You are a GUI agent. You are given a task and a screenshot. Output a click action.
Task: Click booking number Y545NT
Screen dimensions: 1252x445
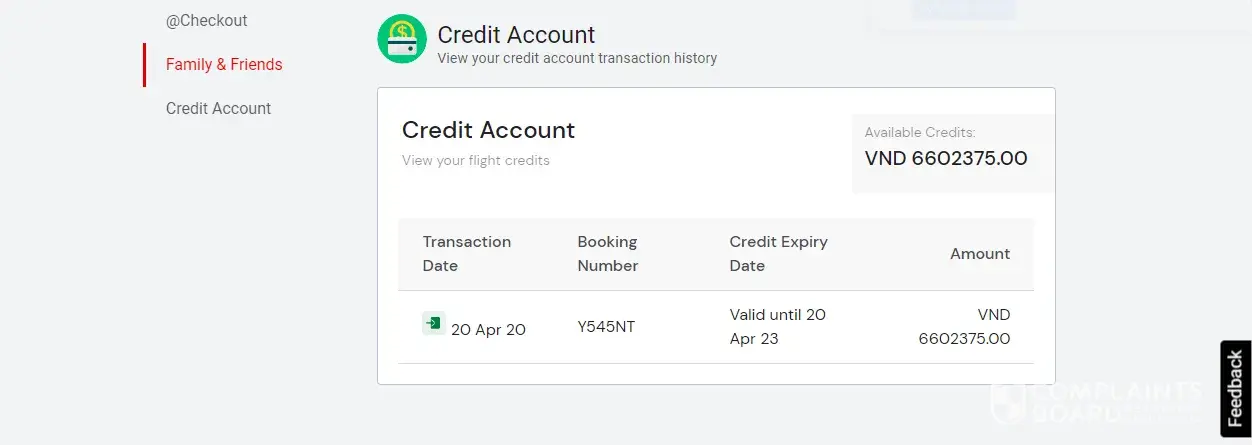(x=606, y=327)
